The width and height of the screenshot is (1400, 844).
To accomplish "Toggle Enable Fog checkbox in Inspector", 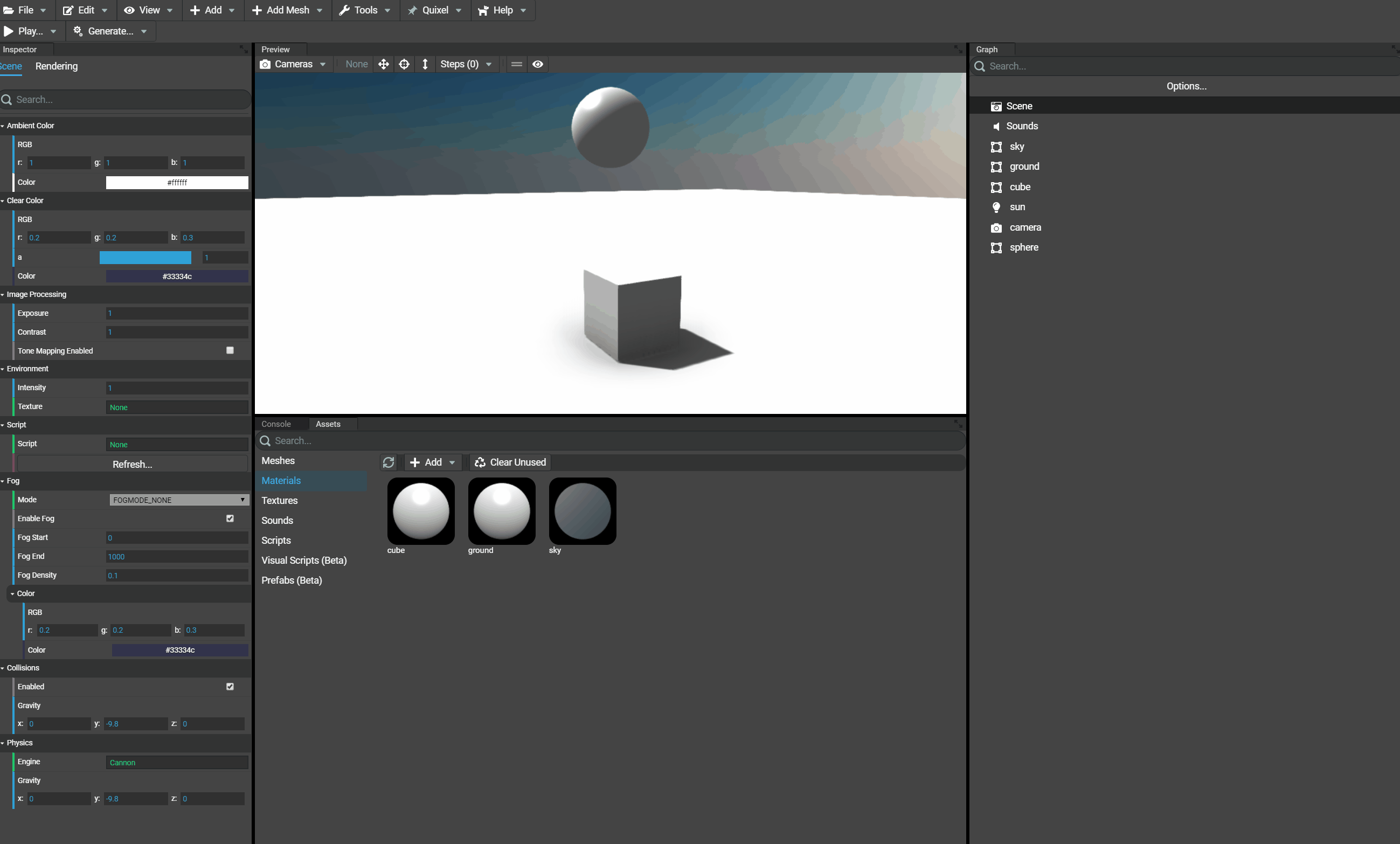I will pyautogui.click(x=229, y=518).
